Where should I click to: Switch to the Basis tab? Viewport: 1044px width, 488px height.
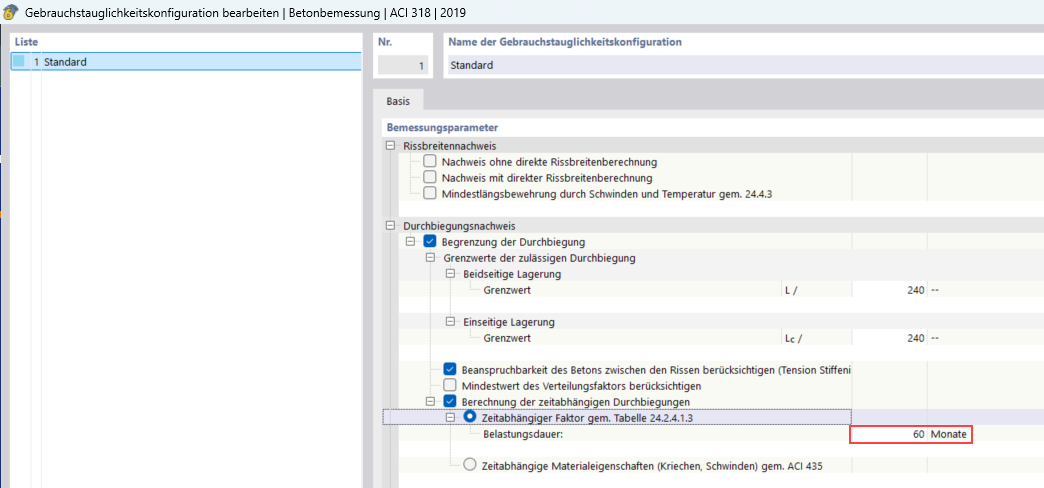[x=398, y=102]
